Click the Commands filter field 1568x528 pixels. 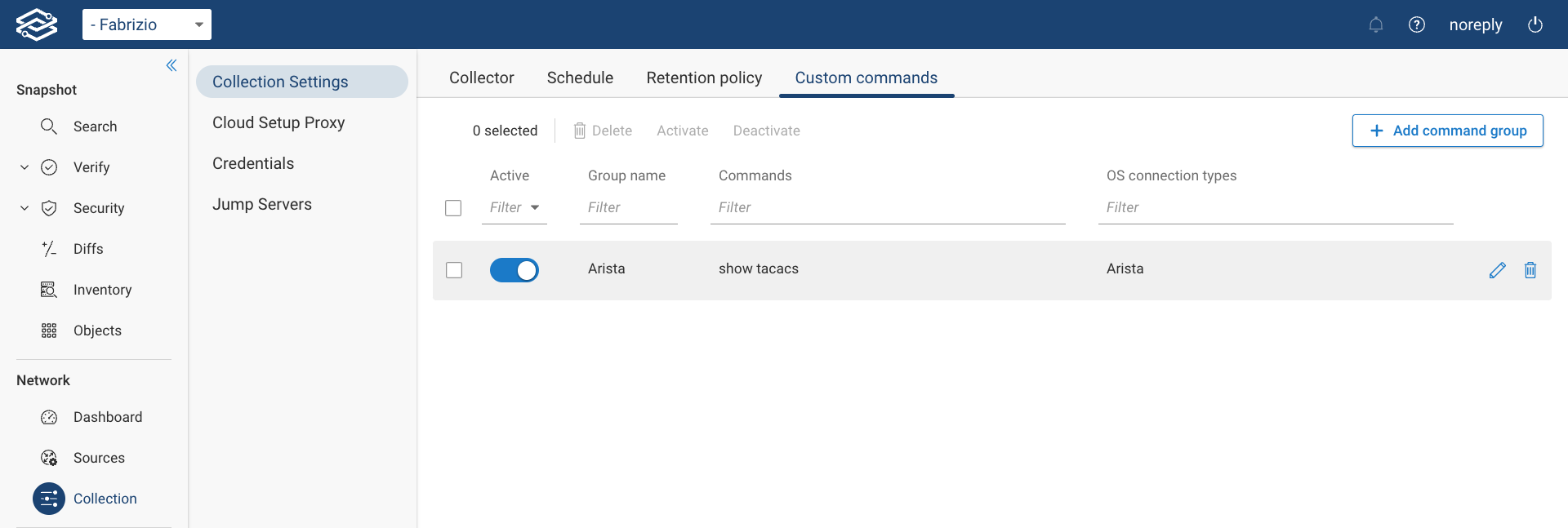[x=888, y=207]
